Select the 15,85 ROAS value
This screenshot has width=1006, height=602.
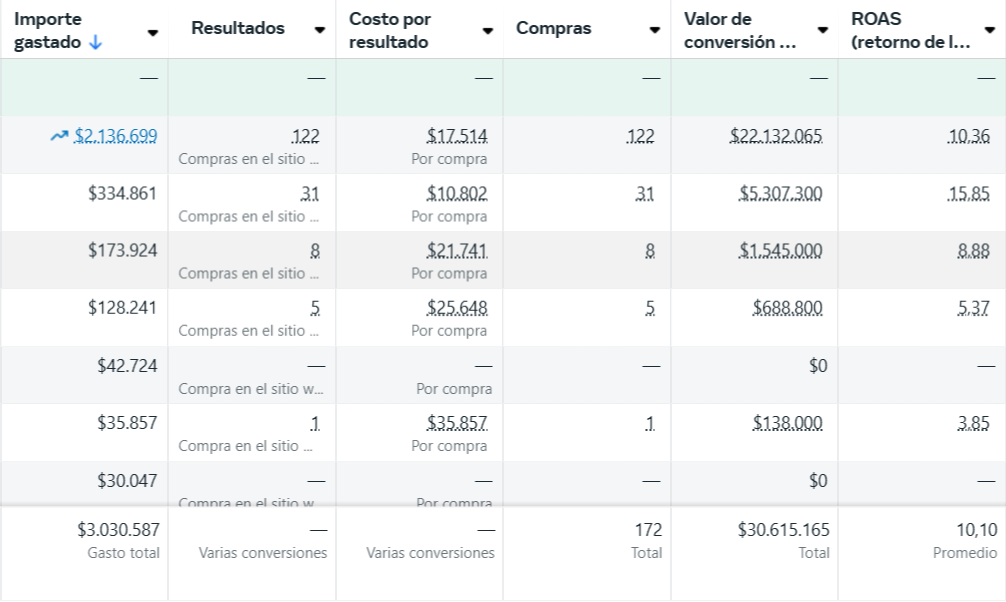968,193
